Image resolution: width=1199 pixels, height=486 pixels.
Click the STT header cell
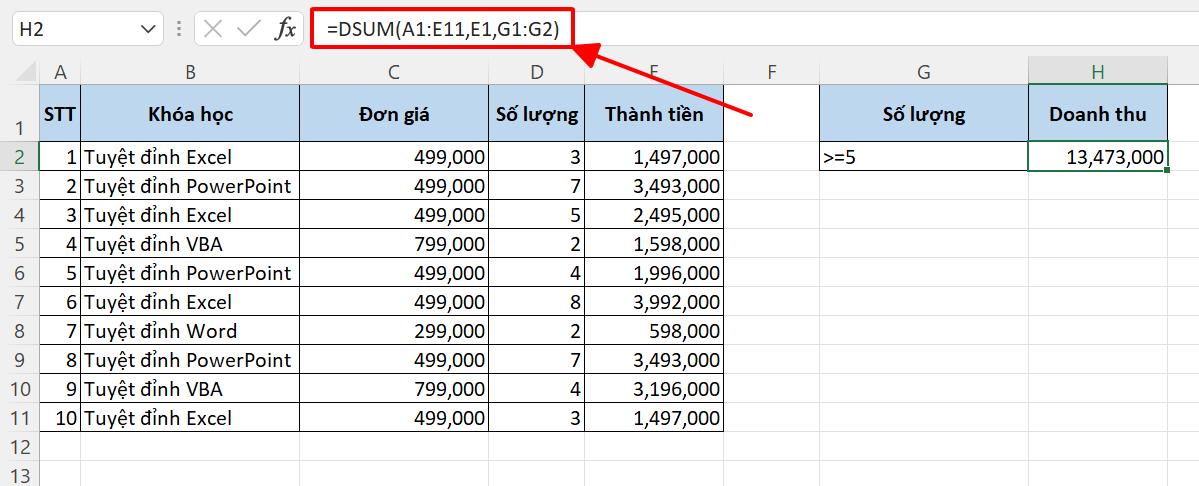(60, 113)
